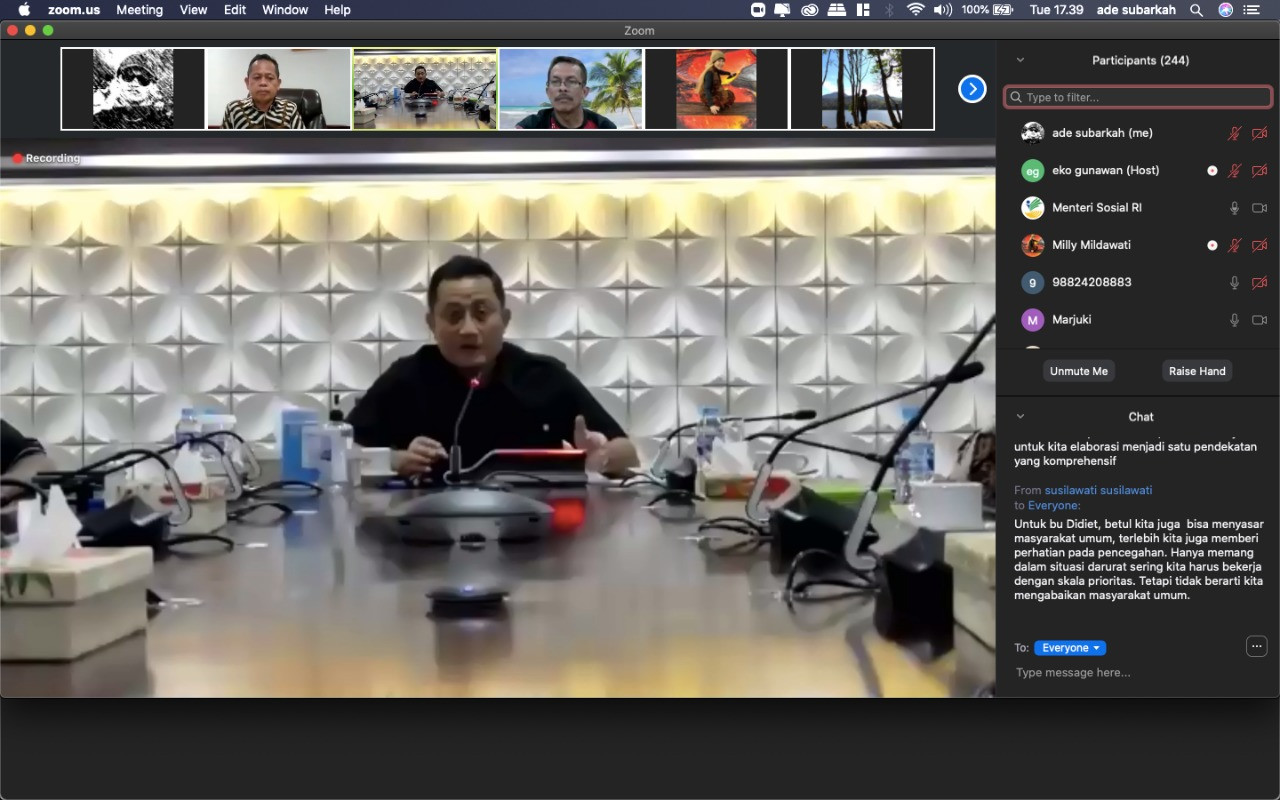Click the Raise Hand button
The image size is (1280, 800).
(x=1197, y=371)
